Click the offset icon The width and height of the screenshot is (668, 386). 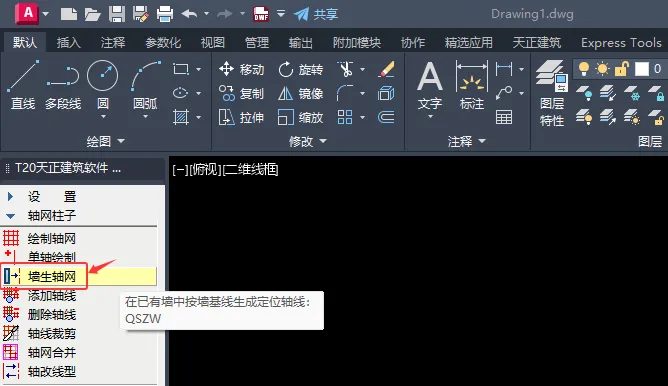(x=386, y=117)
